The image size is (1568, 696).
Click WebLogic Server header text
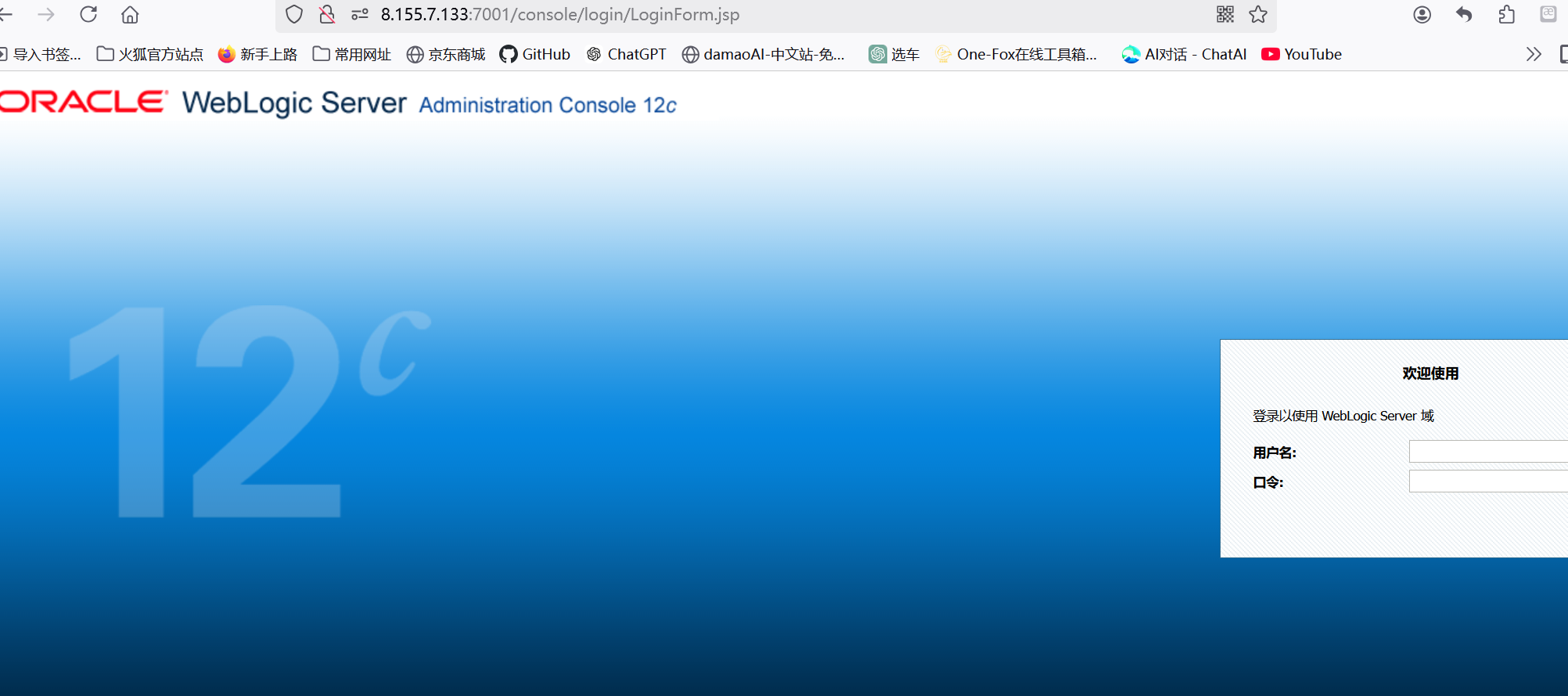tap(294, 103)
